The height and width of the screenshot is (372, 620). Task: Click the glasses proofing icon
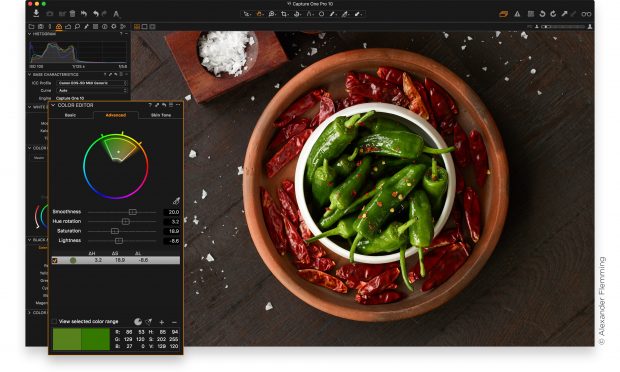point(586,14)
